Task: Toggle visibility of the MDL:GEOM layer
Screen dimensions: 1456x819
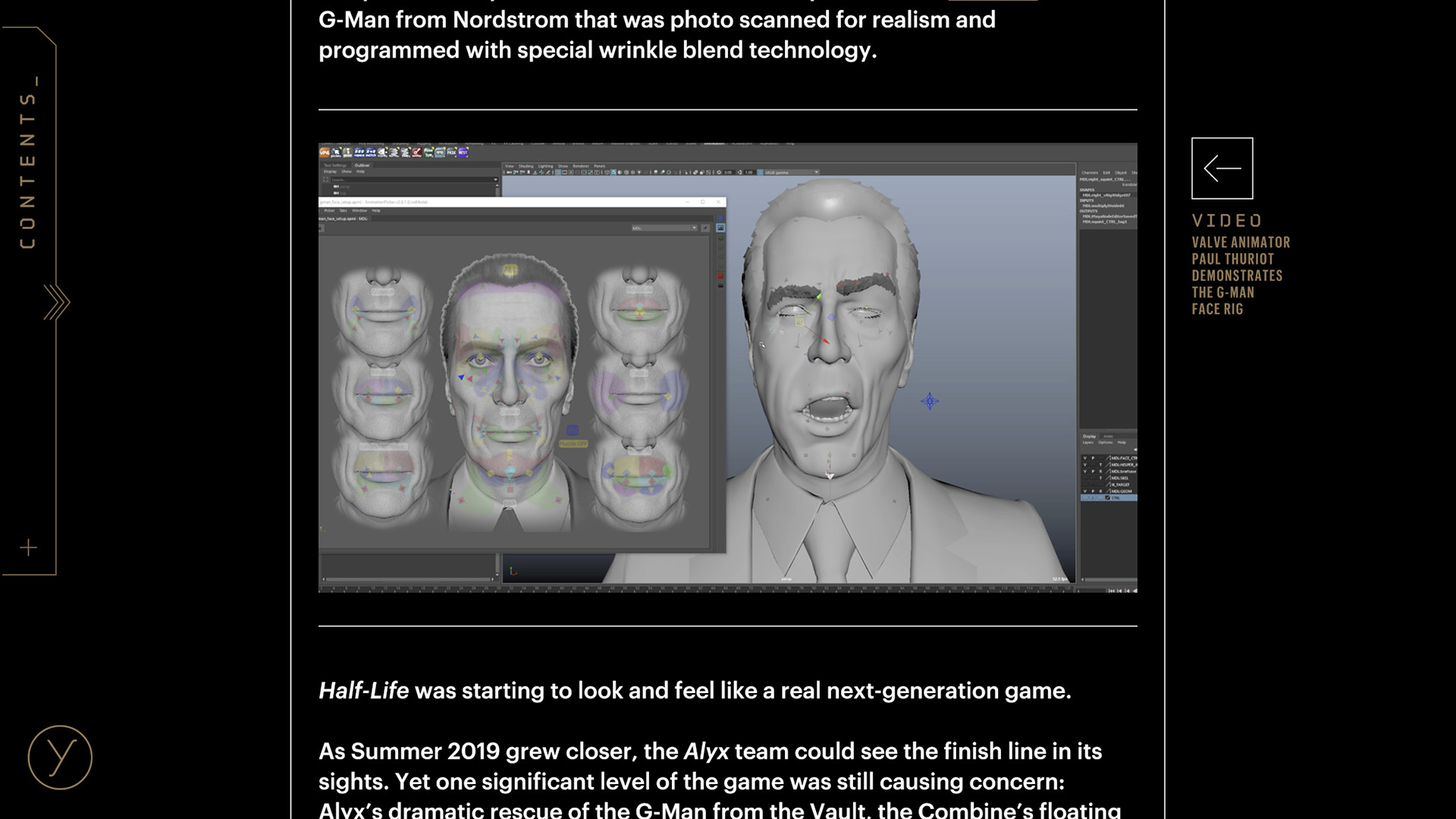Action: 1085,491
